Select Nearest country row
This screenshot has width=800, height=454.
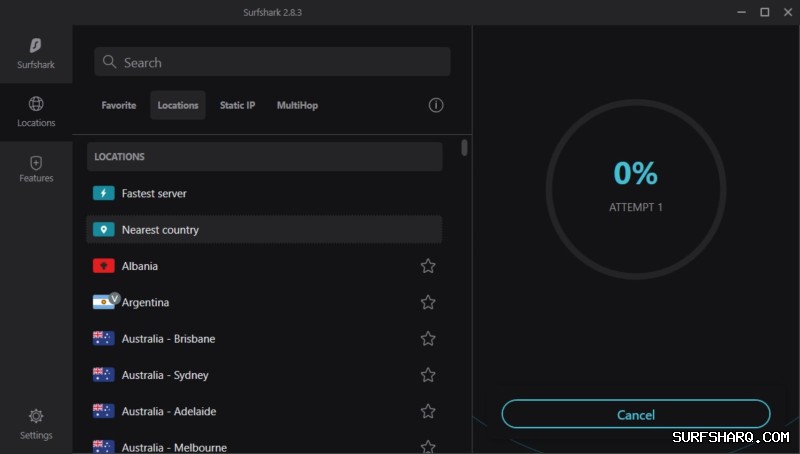pos(264,230)
